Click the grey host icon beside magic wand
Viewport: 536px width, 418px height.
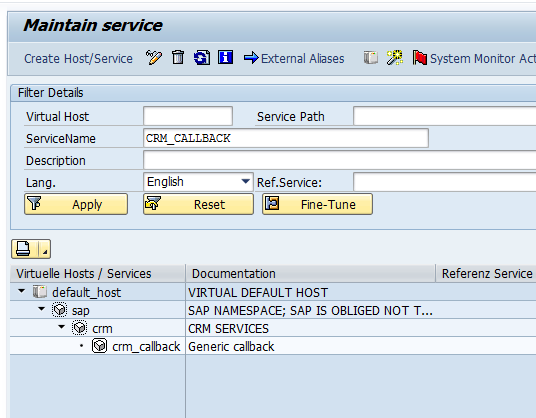tap(371, 58)
